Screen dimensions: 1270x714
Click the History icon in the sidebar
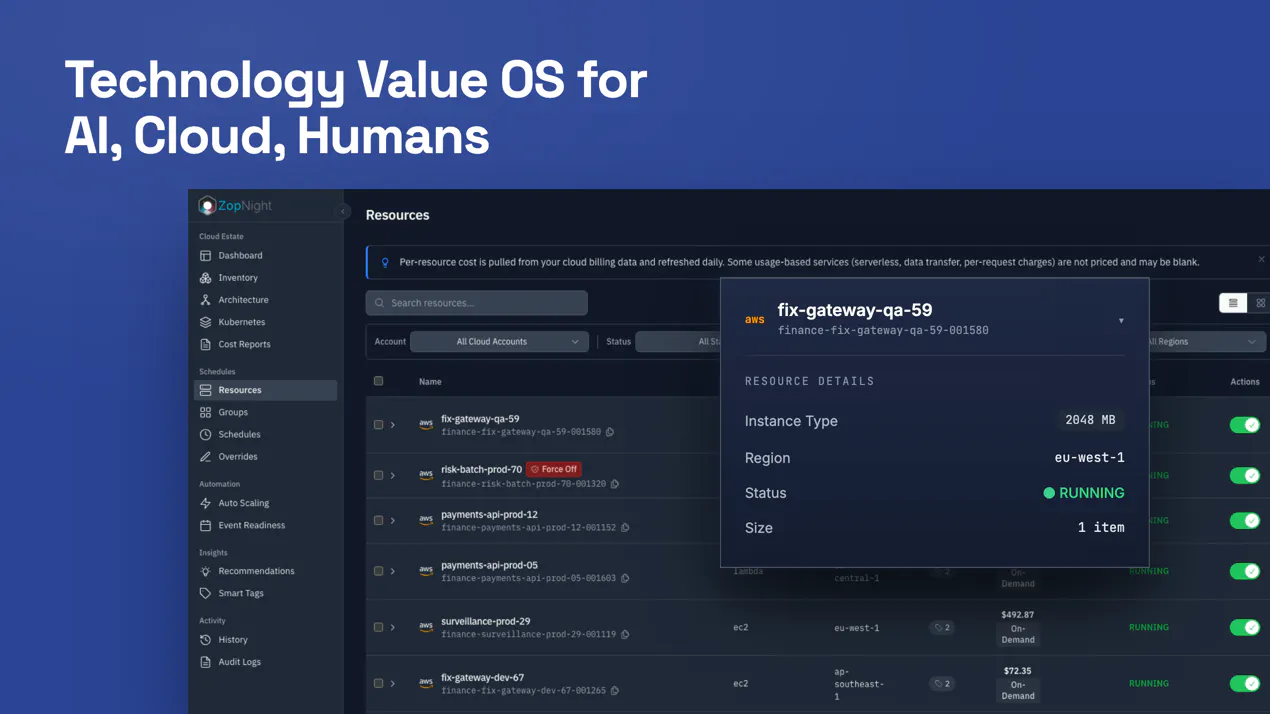205,640
